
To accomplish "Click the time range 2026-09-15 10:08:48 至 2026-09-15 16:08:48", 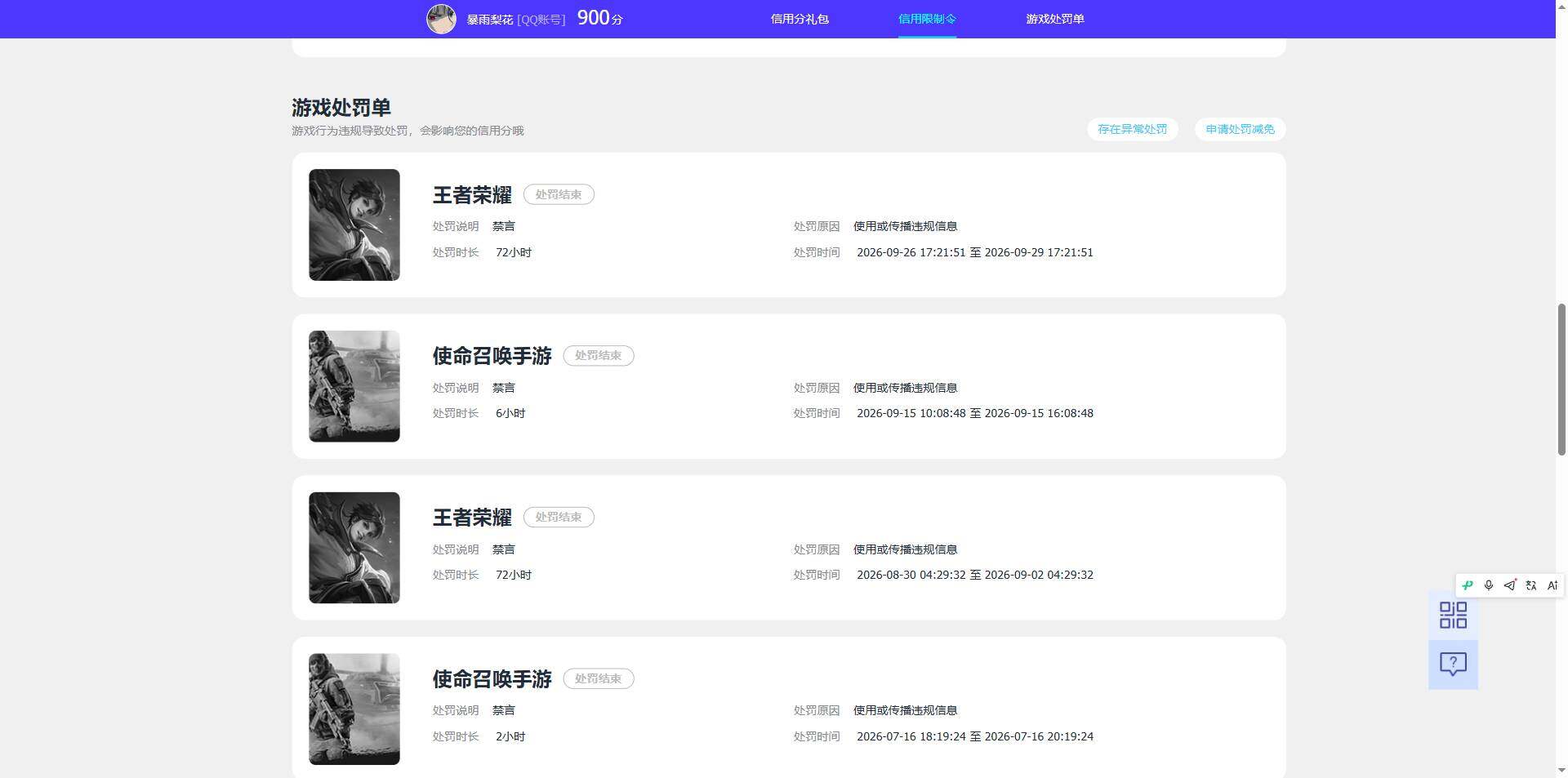I will tap(975, 413).
